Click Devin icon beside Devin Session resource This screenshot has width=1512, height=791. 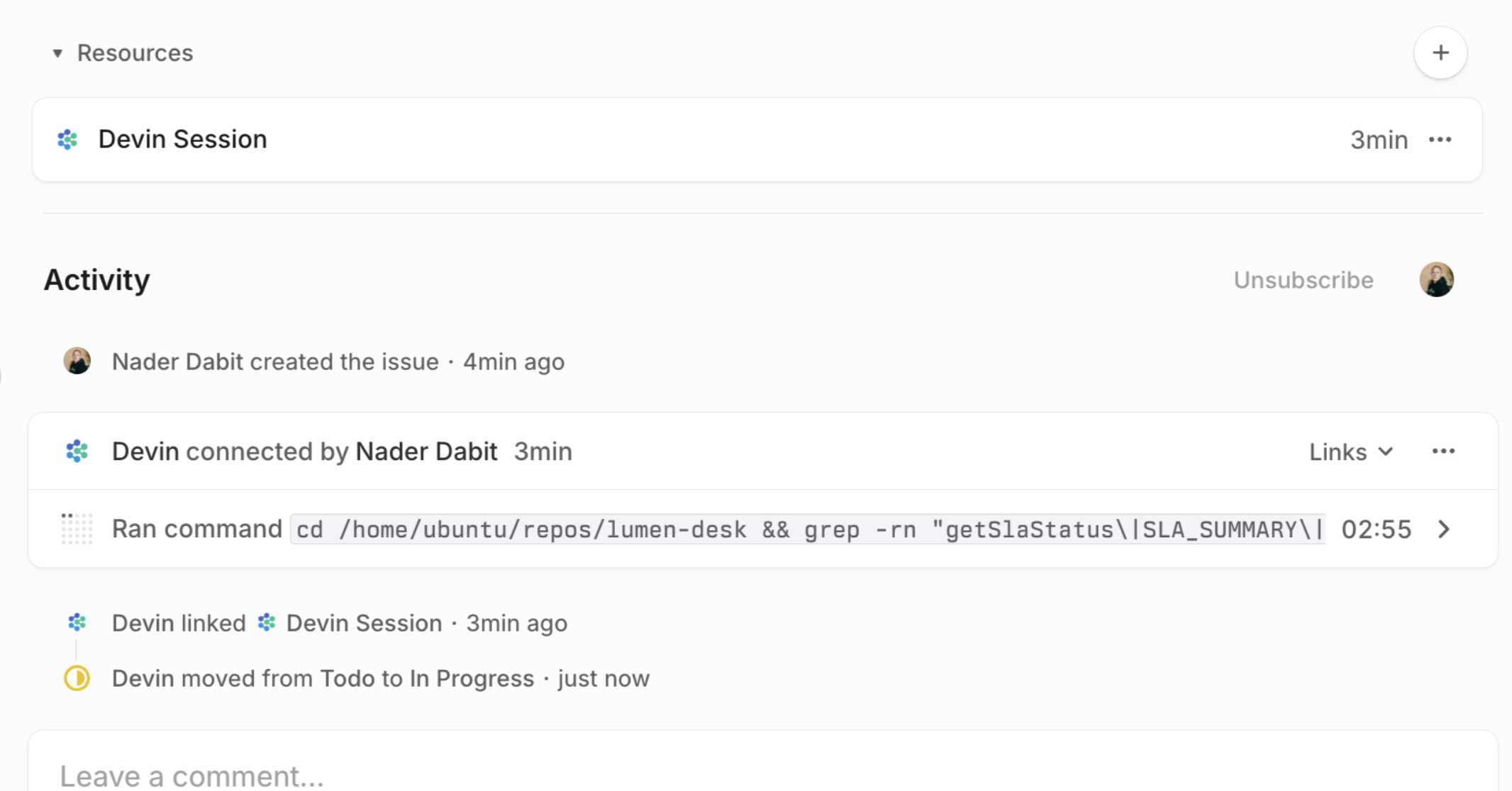click(x=68, y=140)
